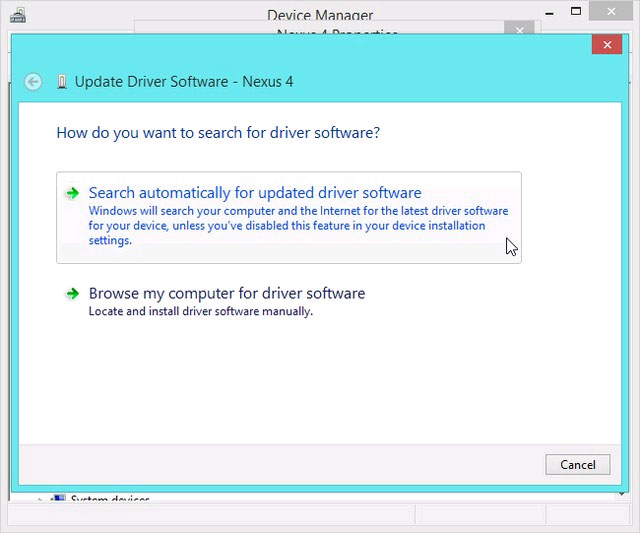Minimize the Device Manager window

(x=549, y=13)
